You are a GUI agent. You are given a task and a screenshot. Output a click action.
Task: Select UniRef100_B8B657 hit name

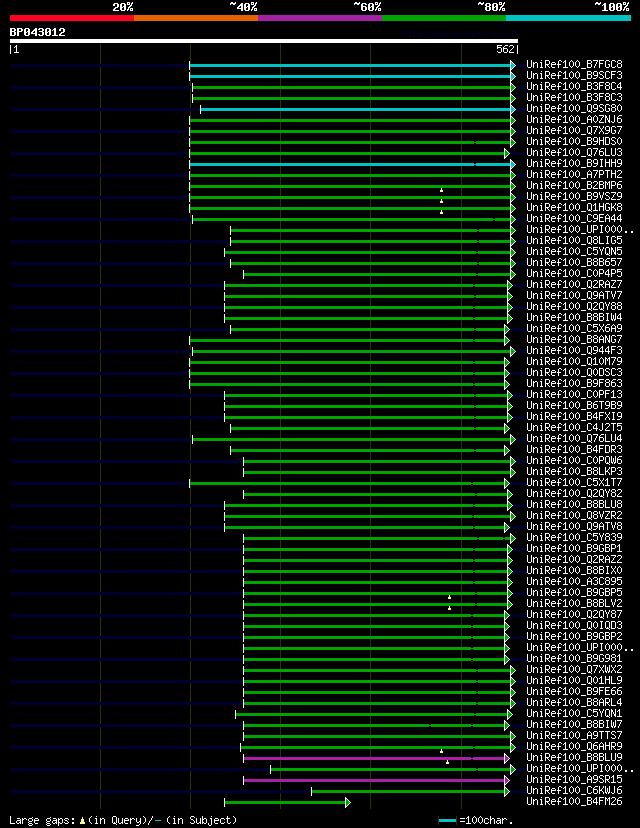coord(574,262)
